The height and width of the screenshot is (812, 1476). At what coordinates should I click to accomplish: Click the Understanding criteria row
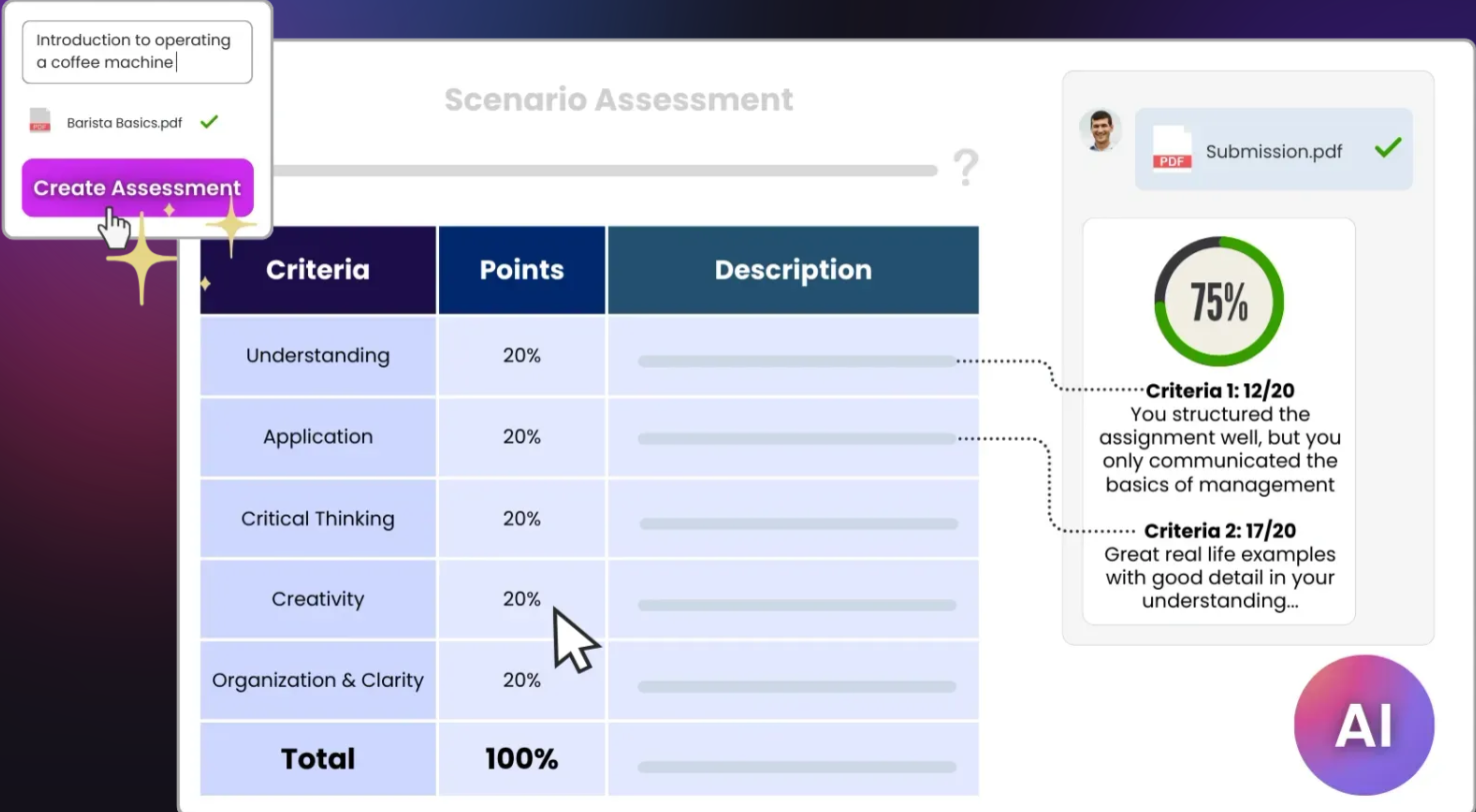pyautogui.click(x=589, y=356)
